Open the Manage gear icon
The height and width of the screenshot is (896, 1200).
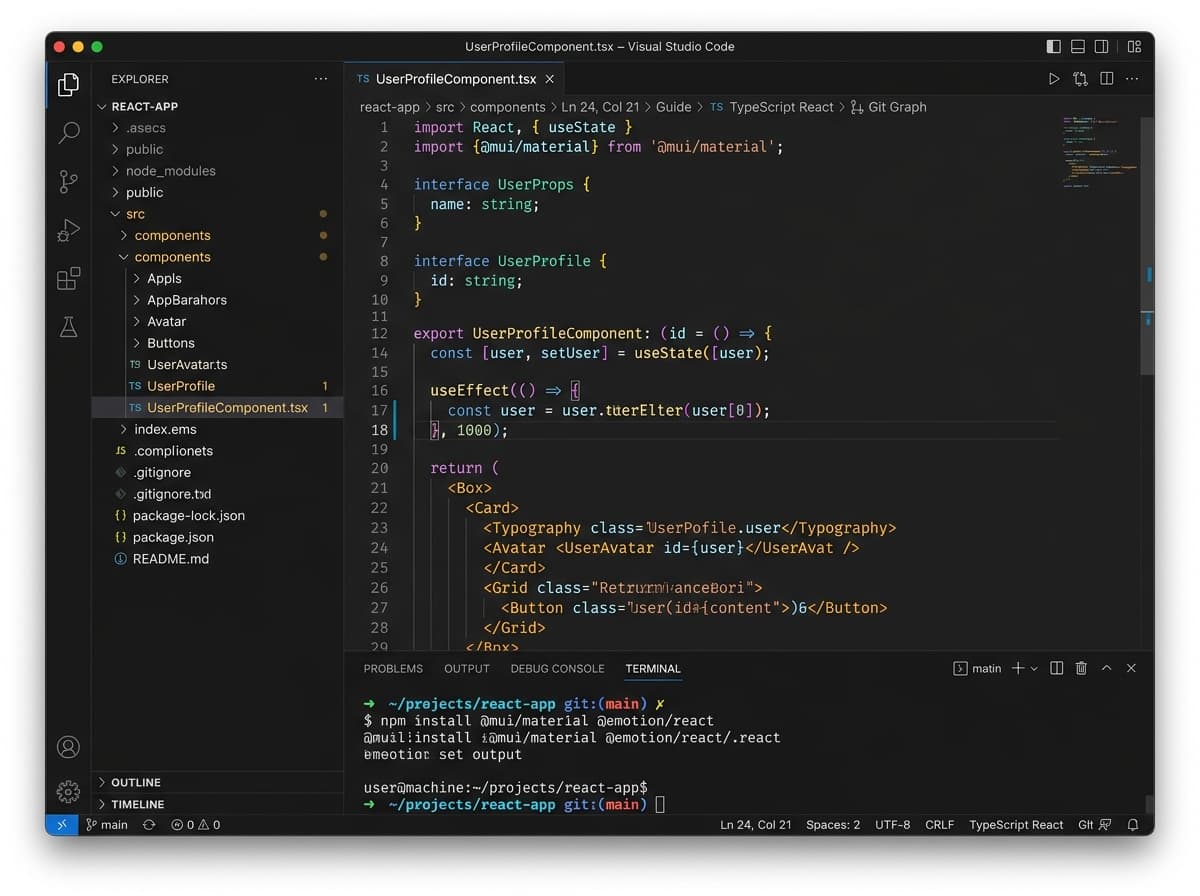tap(68, 792)
